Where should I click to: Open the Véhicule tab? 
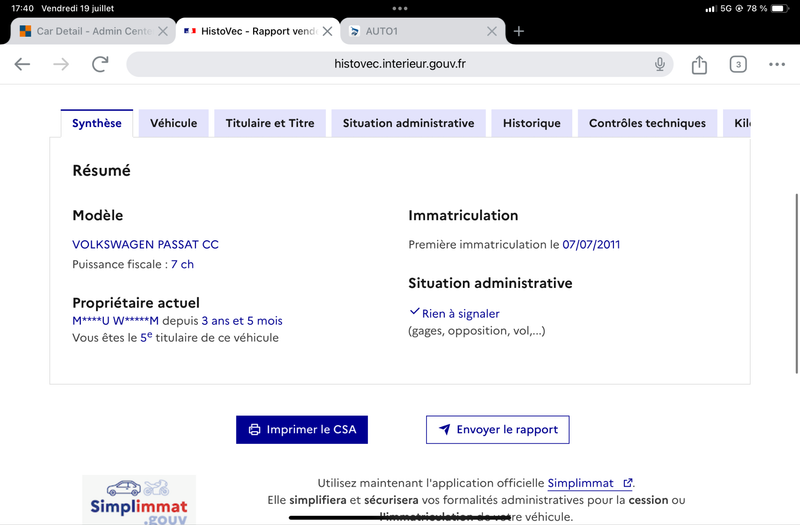pos(173,123)
